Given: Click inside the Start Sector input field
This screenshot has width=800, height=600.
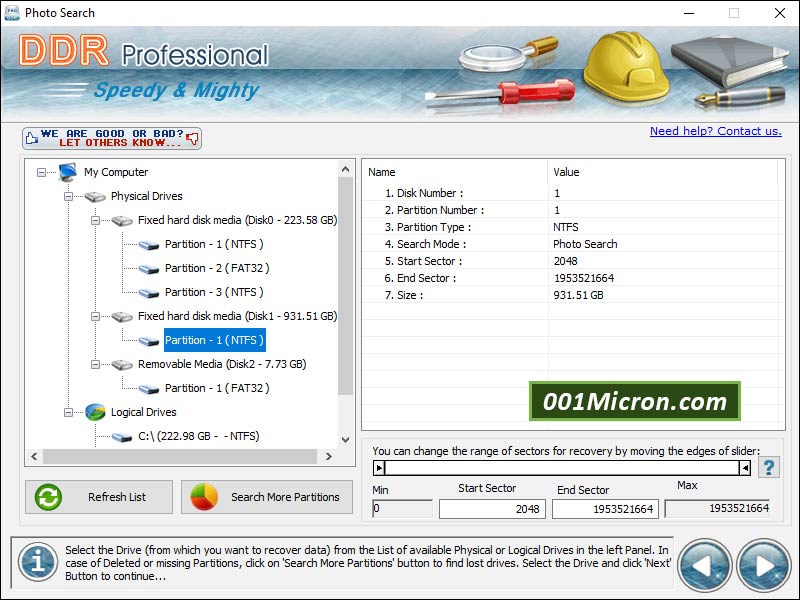Looking at the screenshot, I should [x=492, y=508].
